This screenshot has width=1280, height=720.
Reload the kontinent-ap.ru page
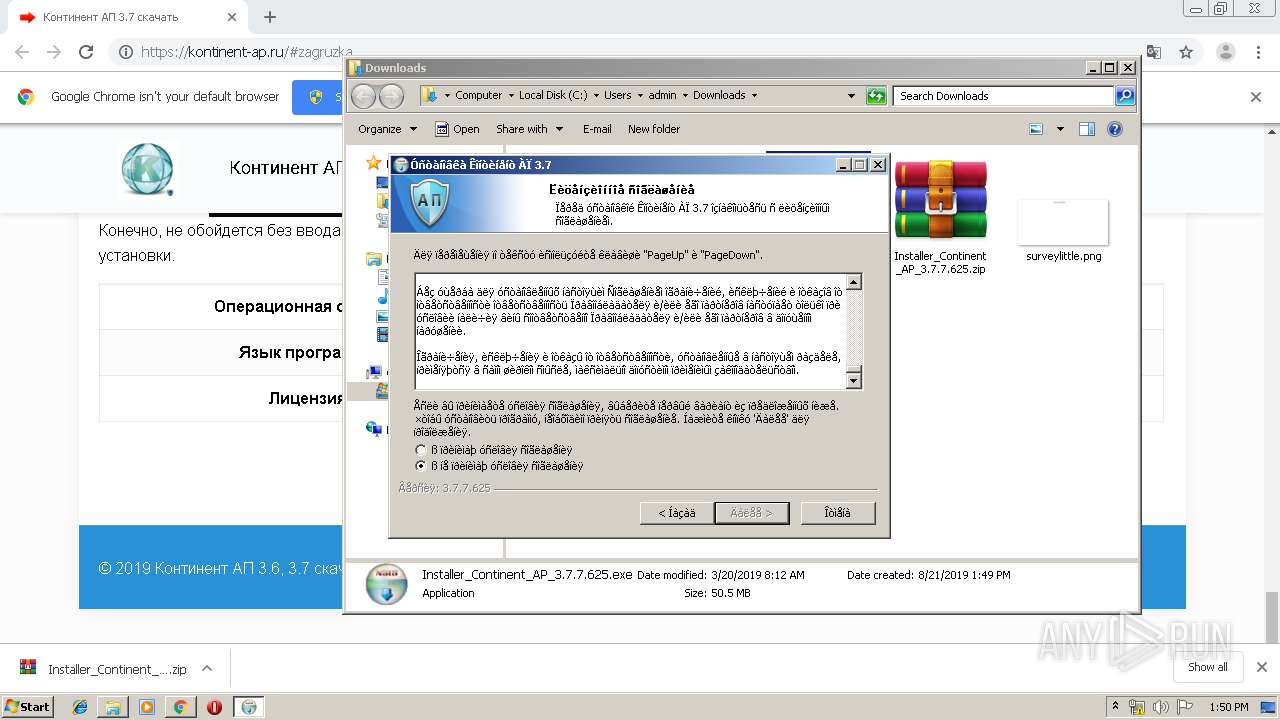click(x=86, y=52)
